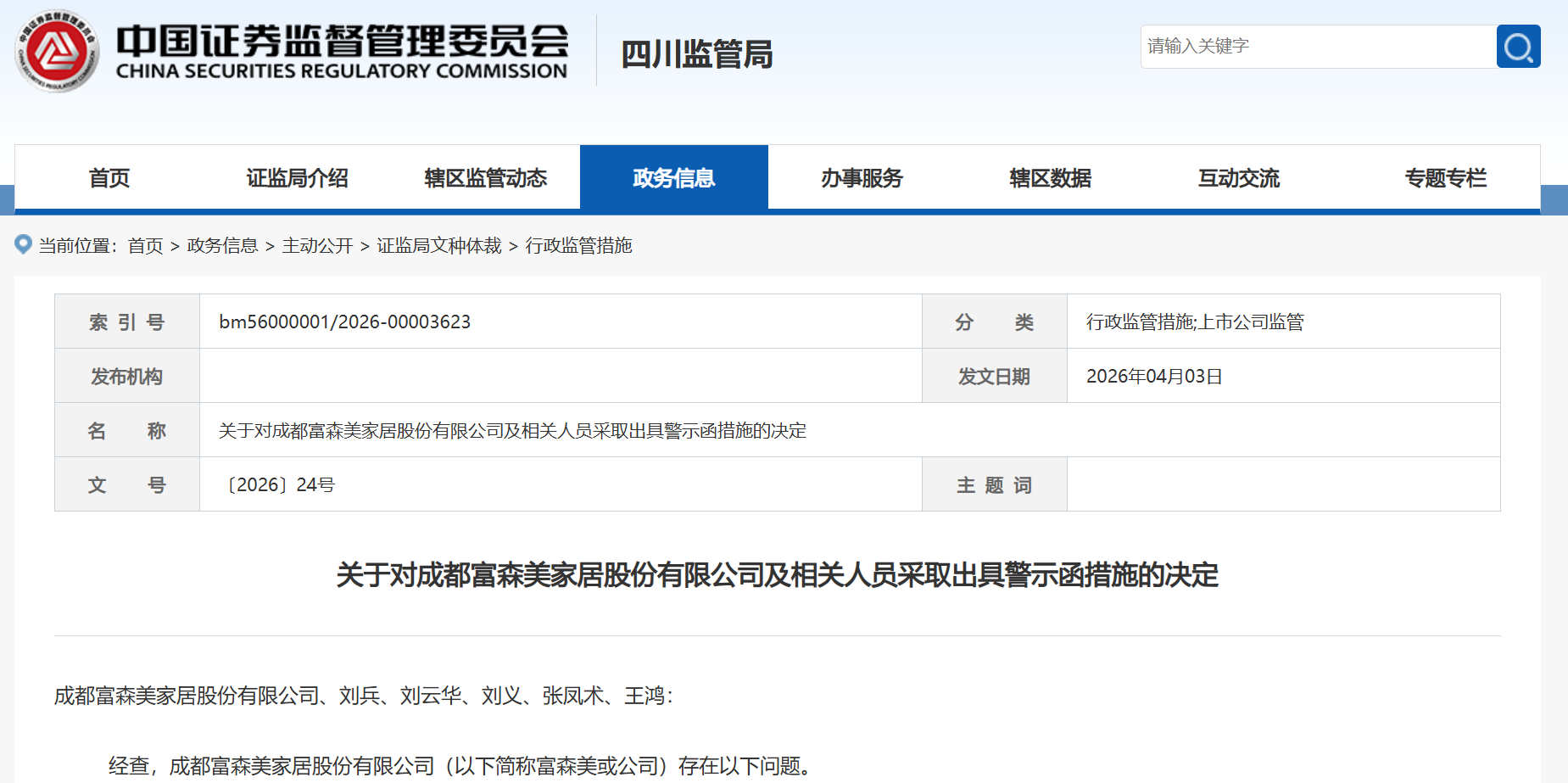The width and height of the screenshot is (1568, 783).
Task: Open 行政监管措施 breadcrumb link
Action: point(578,246)
